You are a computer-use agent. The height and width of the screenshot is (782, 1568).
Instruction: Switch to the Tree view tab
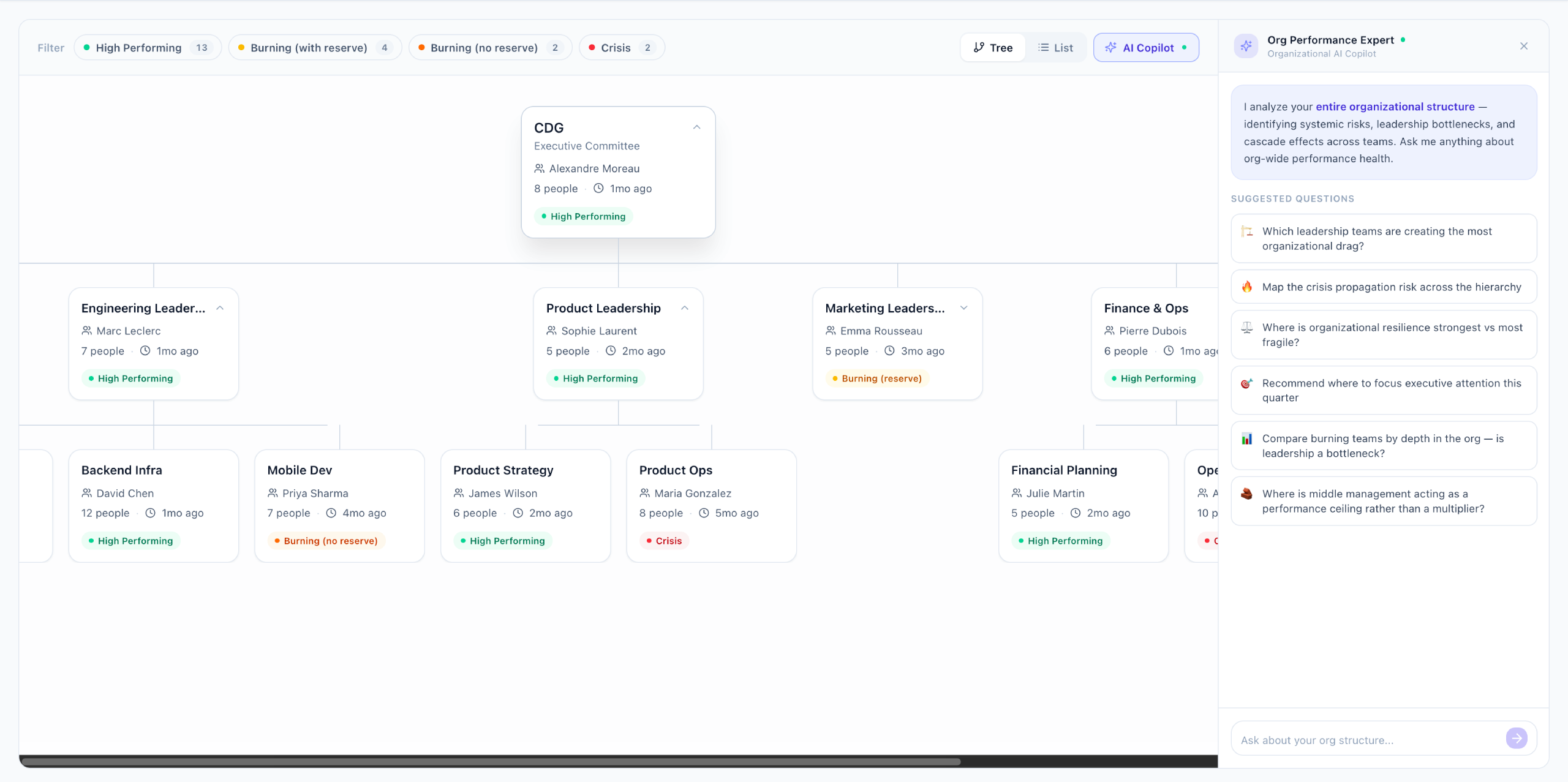[993, 48]
